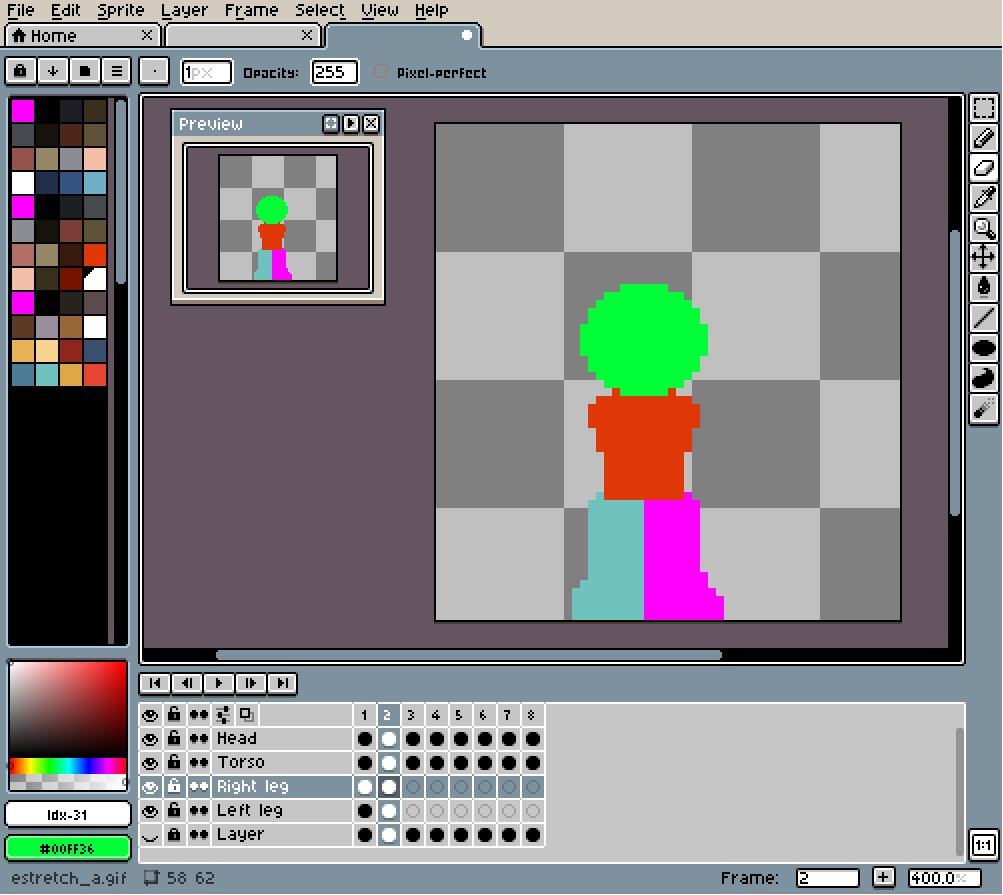Toggle Left leg layer visibility eye
This screenshot has width=1003, height=895.
click(x=150, y=811)
